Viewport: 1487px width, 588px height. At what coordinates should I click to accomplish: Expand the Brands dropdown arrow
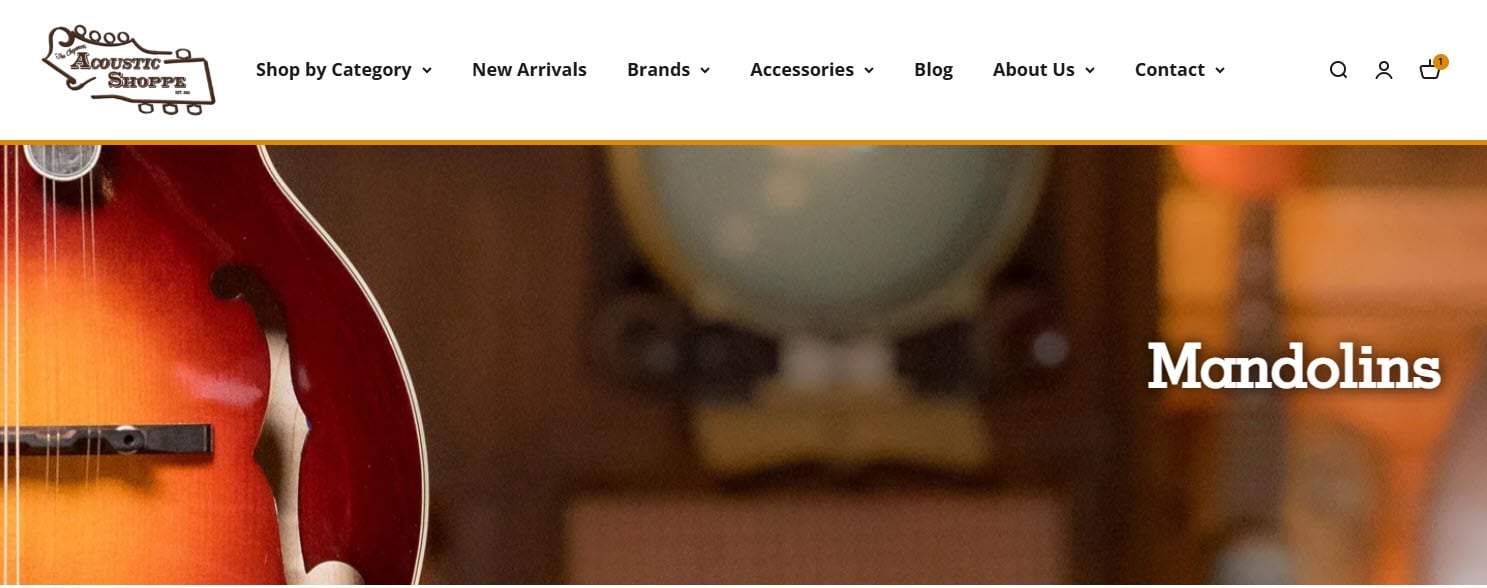(705, 70)
